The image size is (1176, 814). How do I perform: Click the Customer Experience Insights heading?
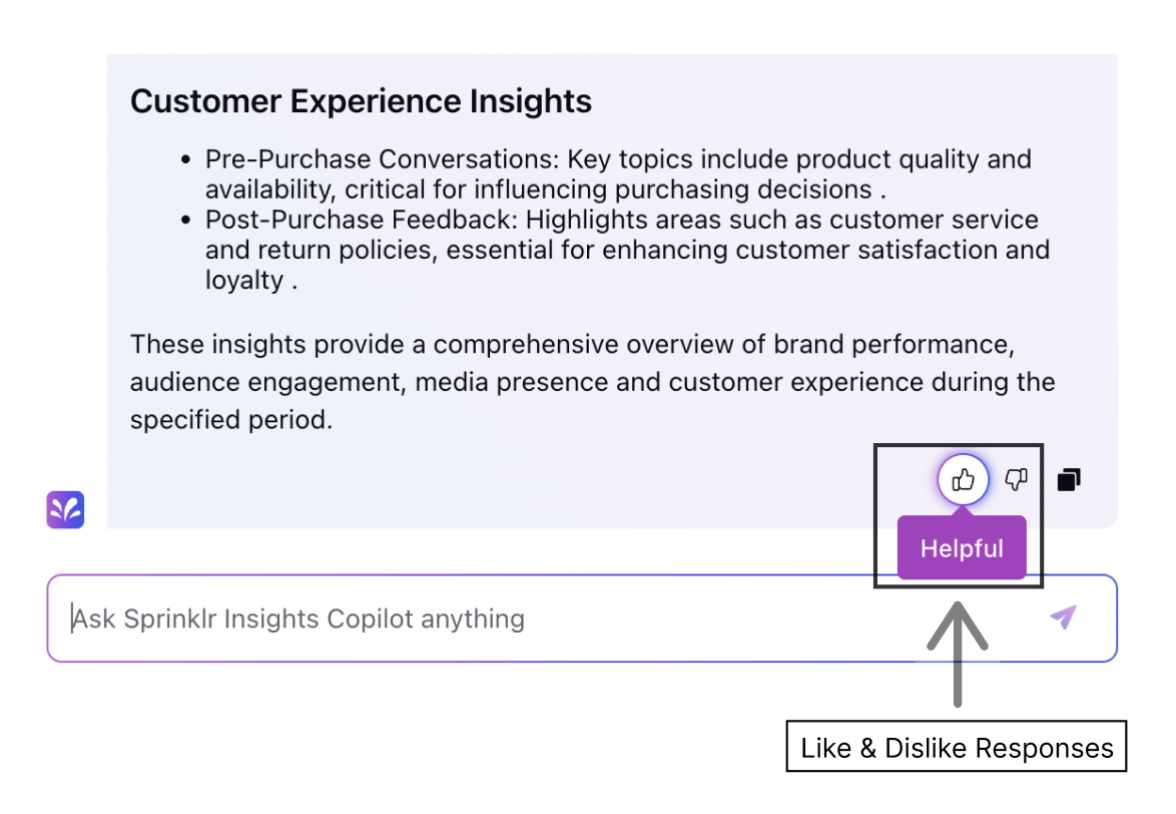coord(361,101)
